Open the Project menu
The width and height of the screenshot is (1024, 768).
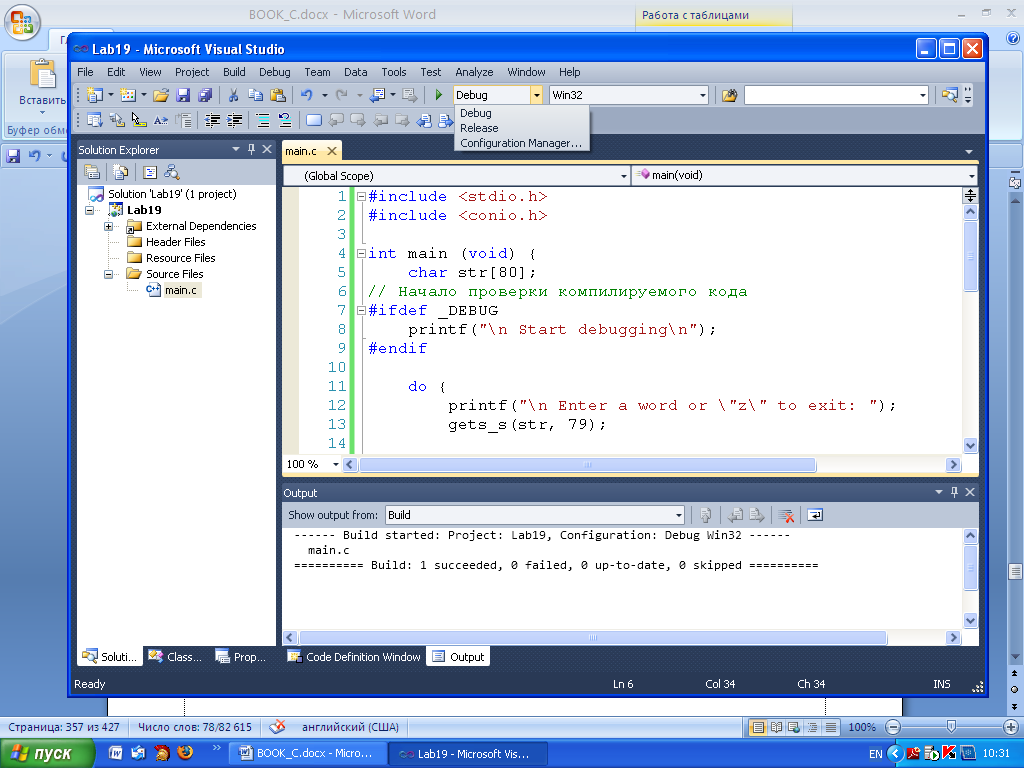192,72
